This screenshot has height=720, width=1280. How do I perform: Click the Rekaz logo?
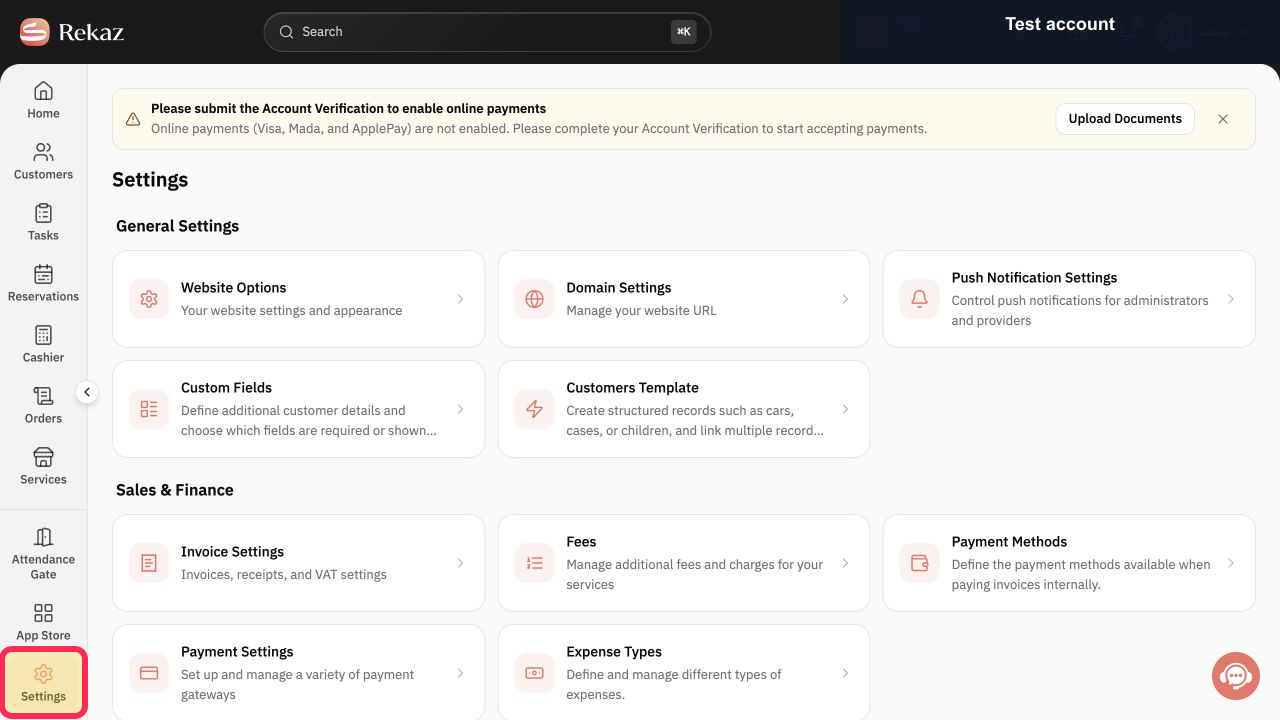[72, 32]
